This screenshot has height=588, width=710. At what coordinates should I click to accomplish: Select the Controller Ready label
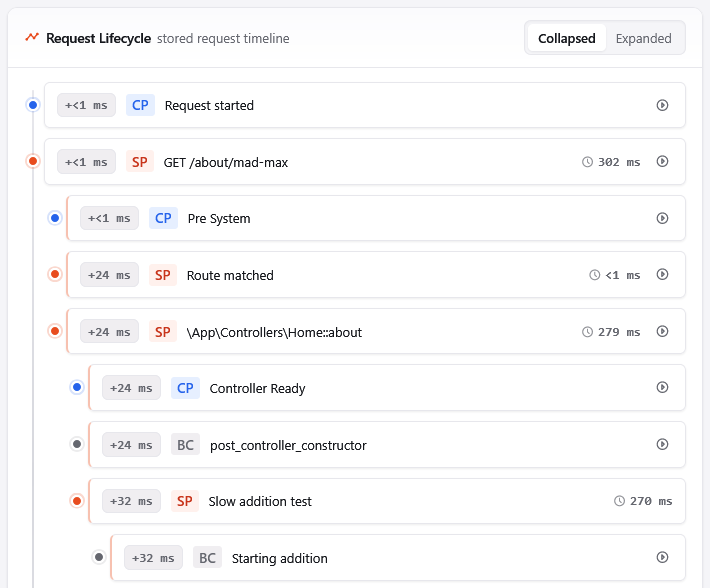257,388
